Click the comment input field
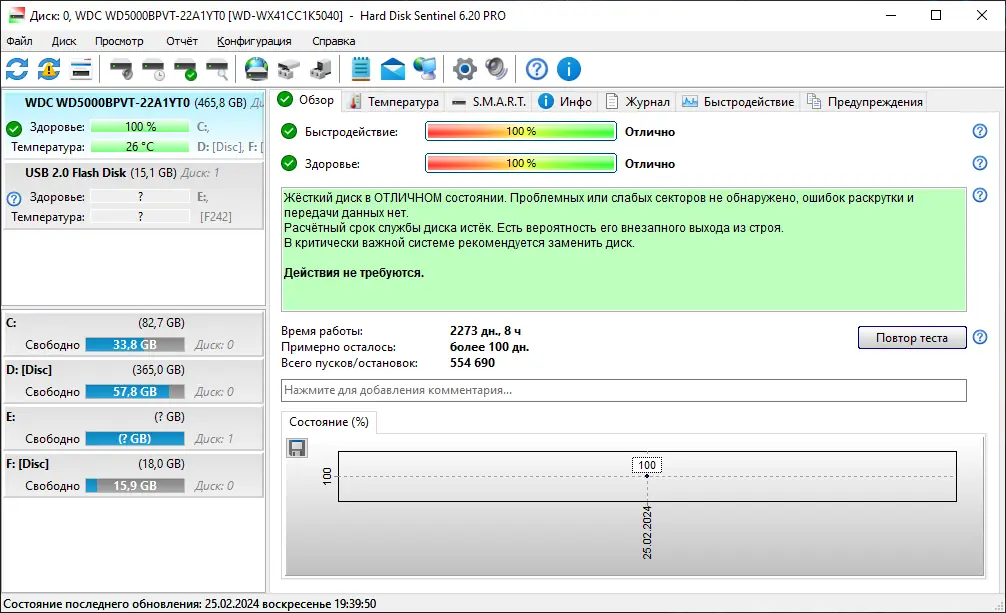This screenshot has width=1006, height=613. coord(624,391)
